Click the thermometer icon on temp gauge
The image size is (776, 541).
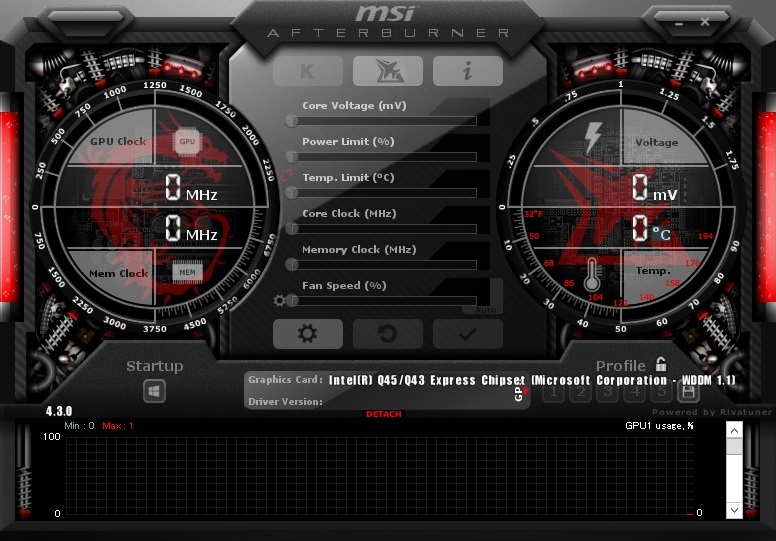pos(592,275)
